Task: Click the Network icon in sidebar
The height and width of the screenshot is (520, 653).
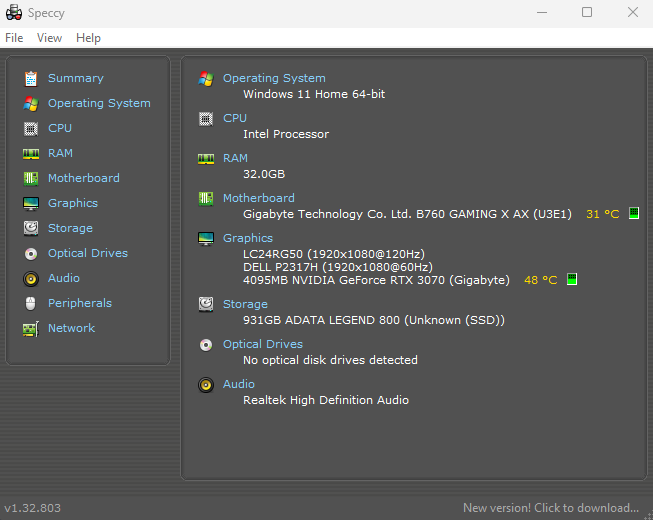Action: [x=30, y=328]
